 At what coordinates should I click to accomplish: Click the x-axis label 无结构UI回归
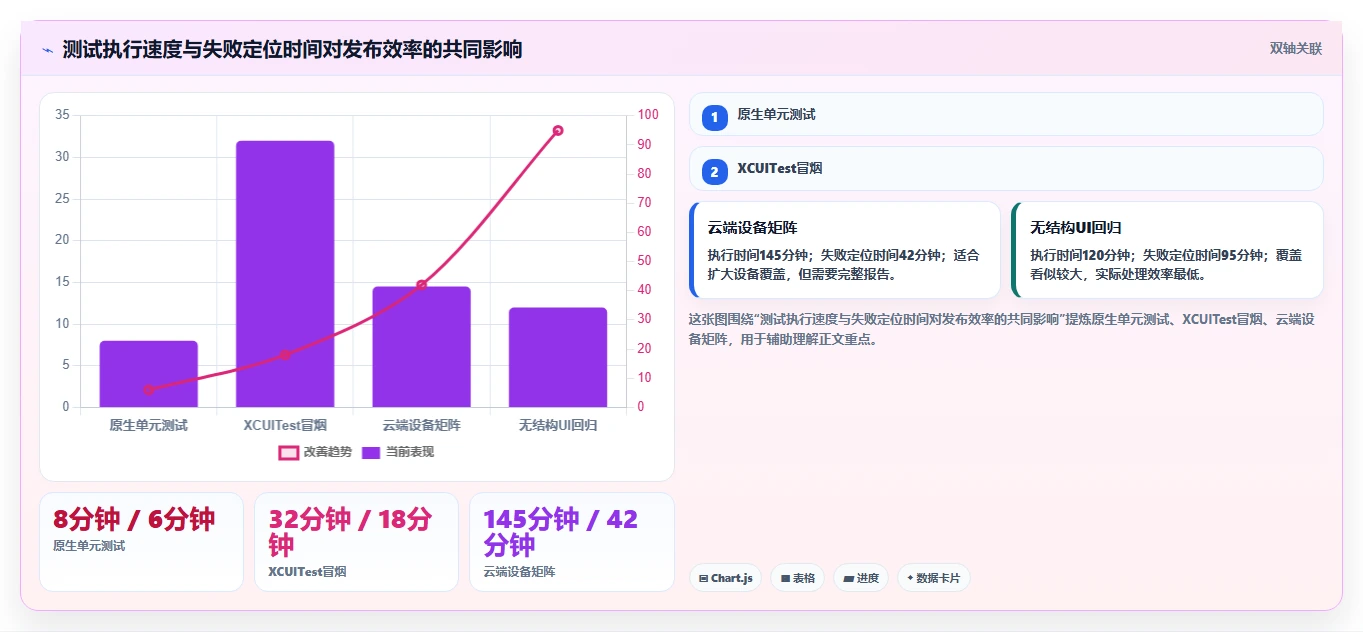[558, 425]
